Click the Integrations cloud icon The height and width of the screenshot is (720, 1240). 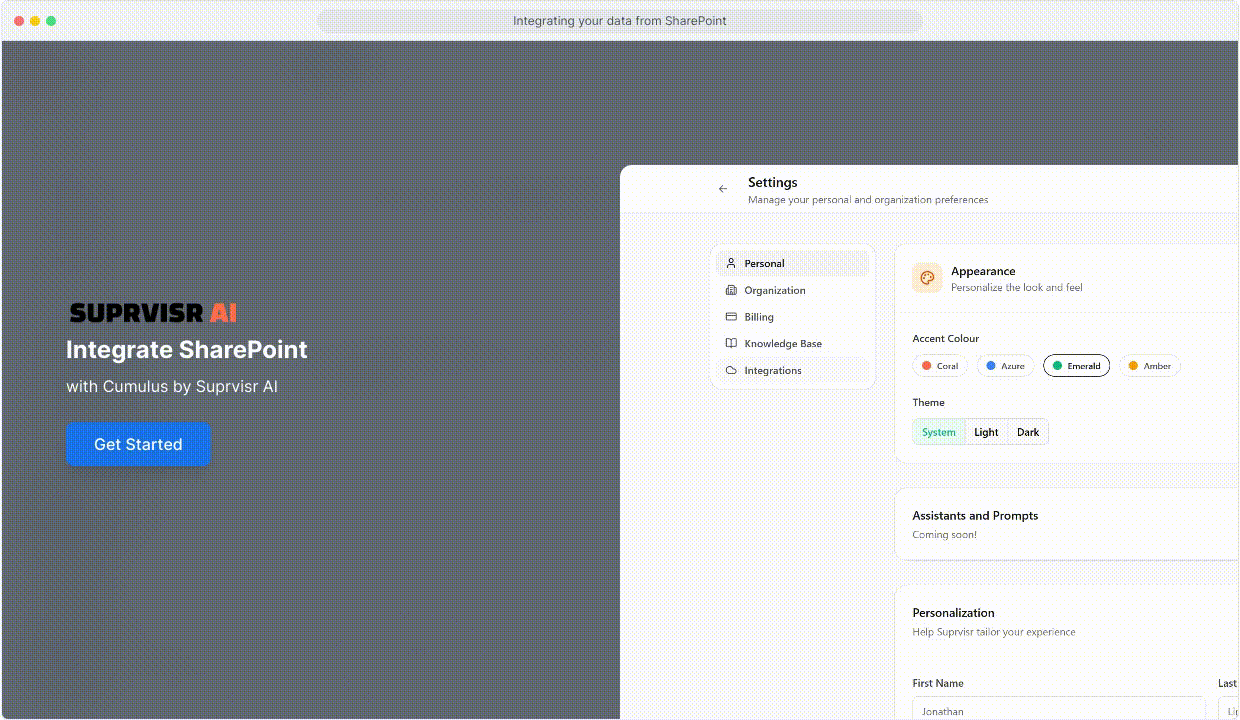point(731,370)
